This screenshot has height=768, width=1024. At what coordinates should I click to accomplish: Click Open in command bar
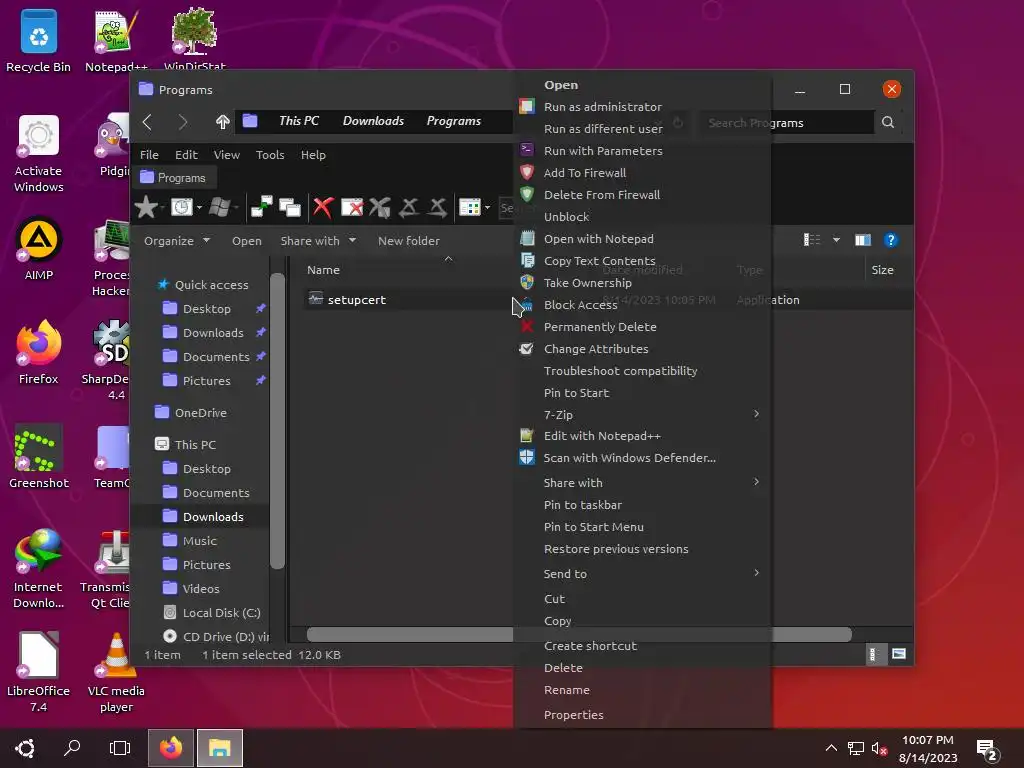pos(247,241)
